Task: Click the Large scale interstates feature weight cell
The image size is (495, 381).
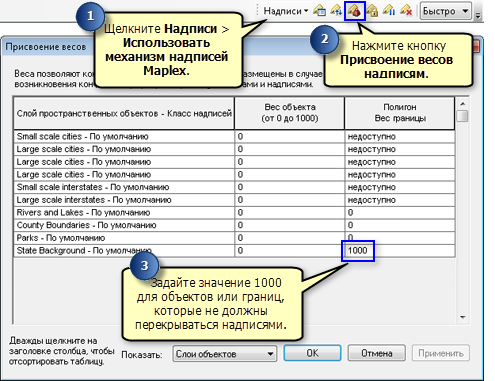Action: coord(289,200)
